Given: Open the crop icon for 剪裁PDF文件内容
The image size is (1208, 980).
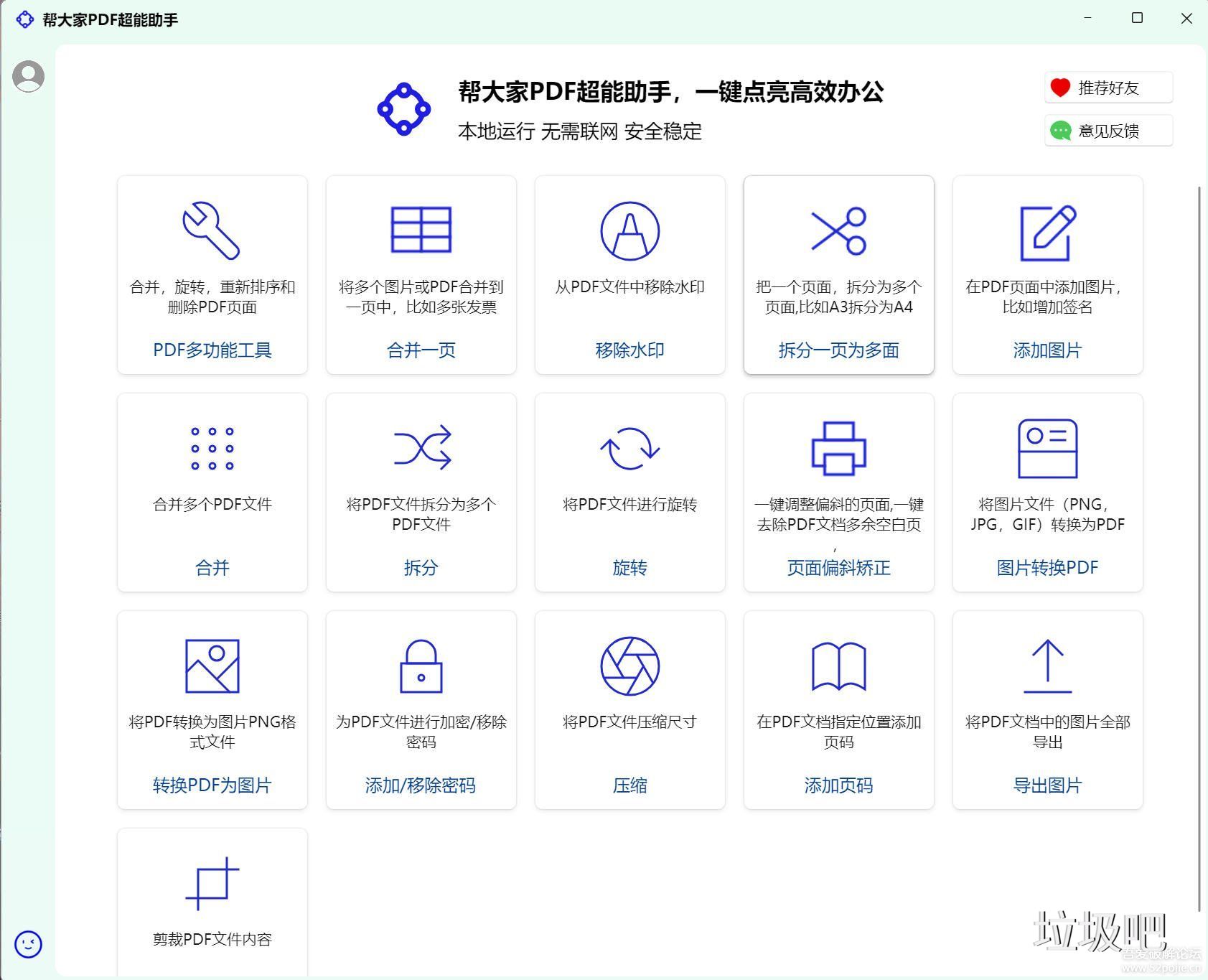Looking at the screenshot, I should pos(212,884).
